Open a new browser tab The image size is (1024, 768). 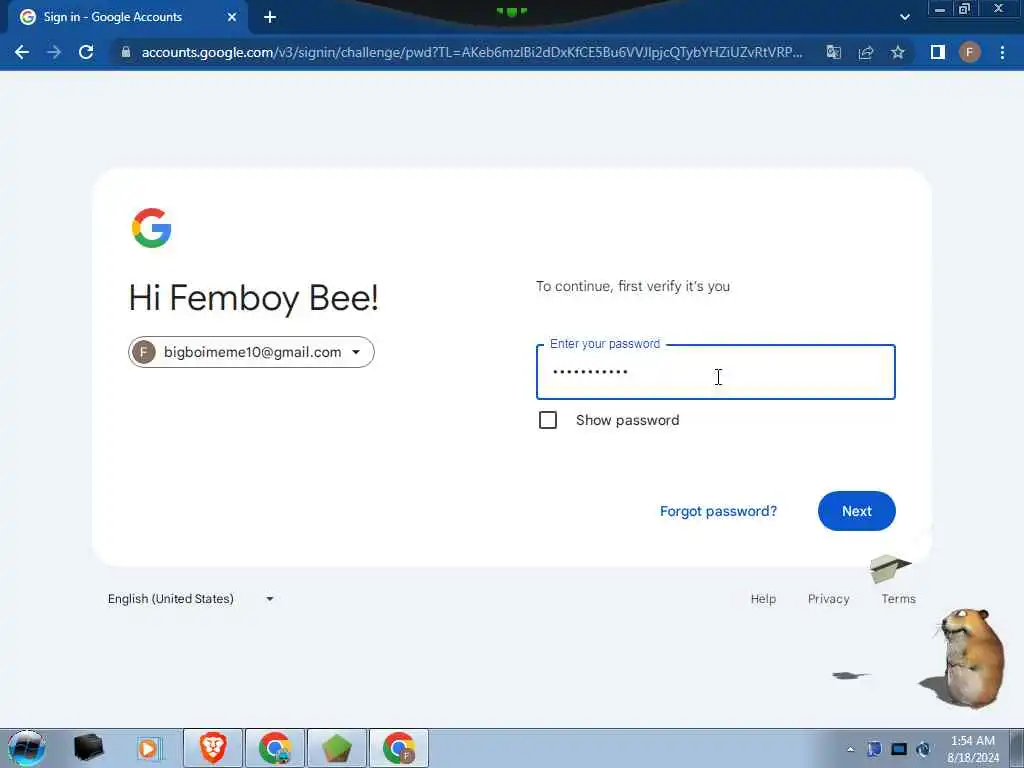tap(270, 17)
